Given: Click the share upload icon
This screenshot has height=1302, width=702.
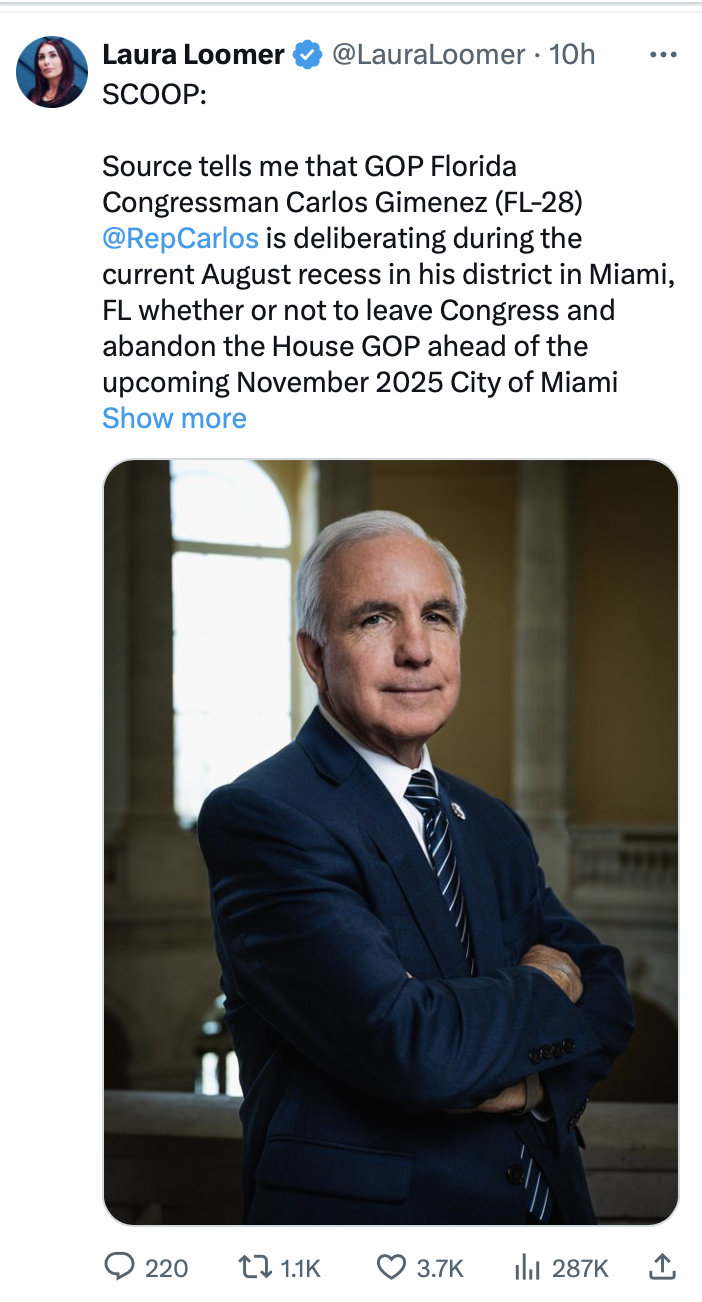Looking at the screenshot, I should 662,1267.
